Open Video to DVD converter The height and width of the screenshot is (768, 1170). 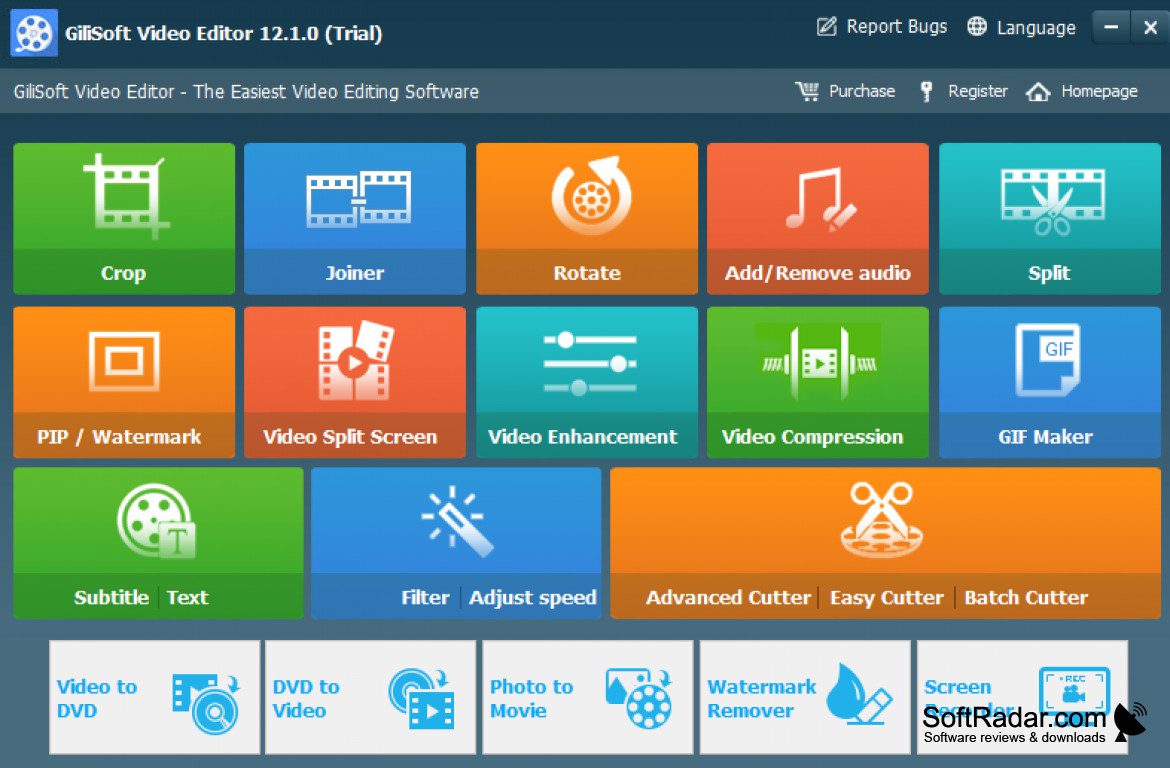point(154,697)
